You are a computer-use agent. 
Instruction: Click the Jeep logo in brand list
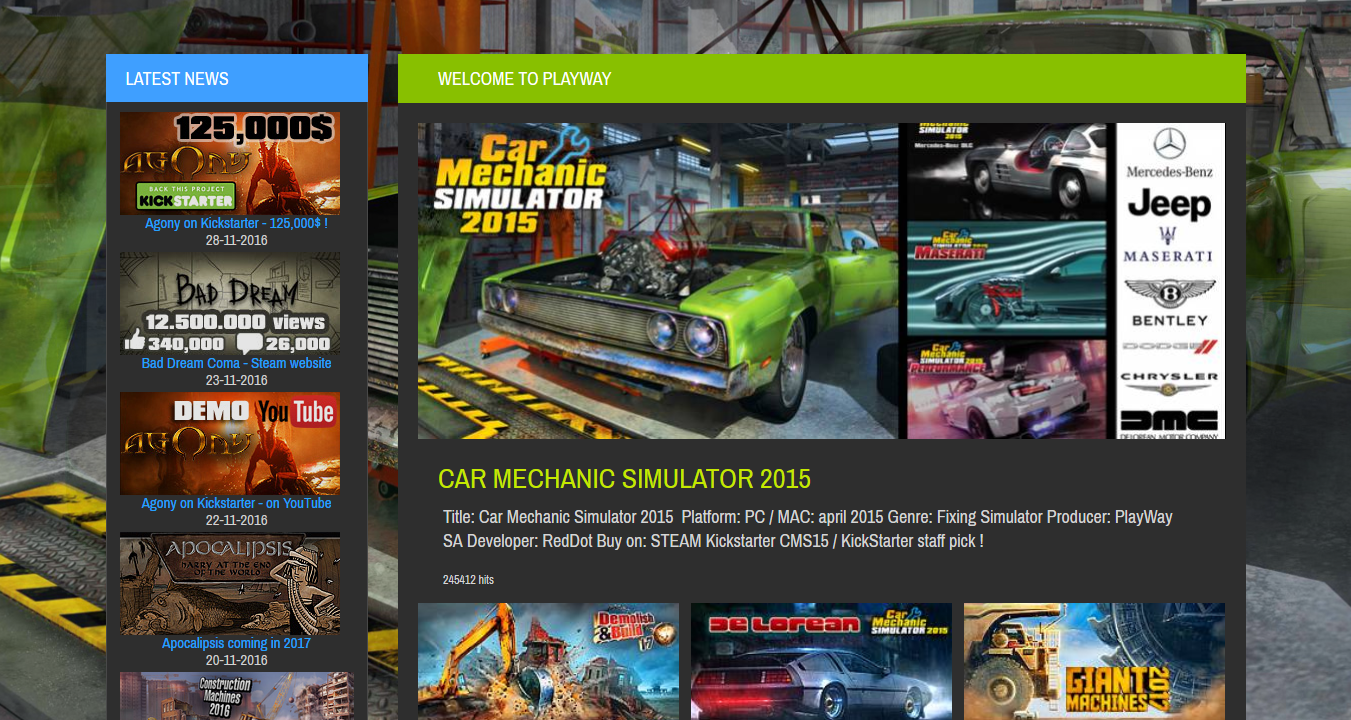pos(1169,205)
